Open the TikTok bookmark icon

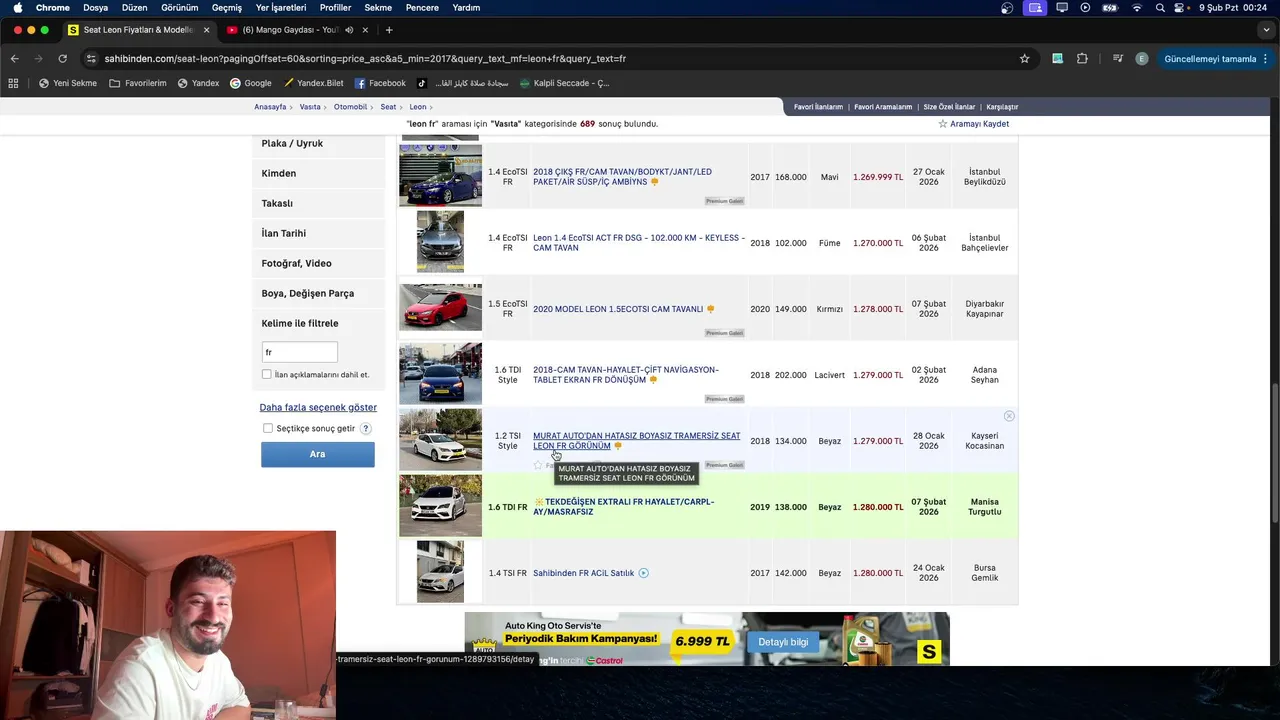[422, 83]
